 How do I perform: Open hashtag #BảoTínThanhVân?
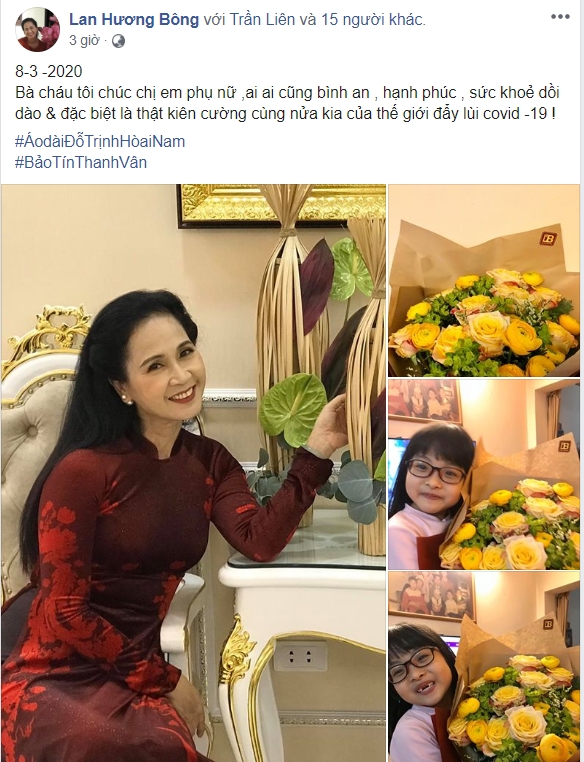pyautogui.click(x=81, y=162)
